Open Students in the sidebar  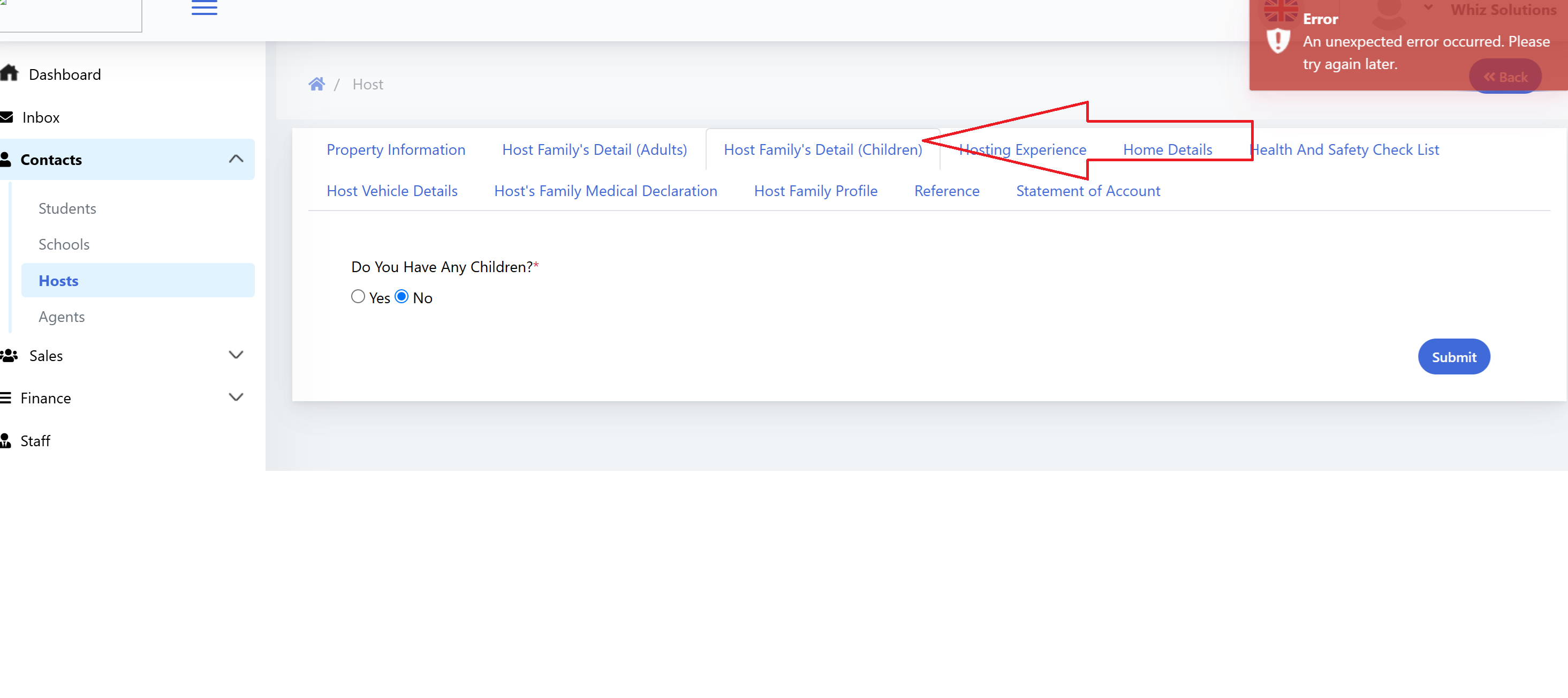67,208
